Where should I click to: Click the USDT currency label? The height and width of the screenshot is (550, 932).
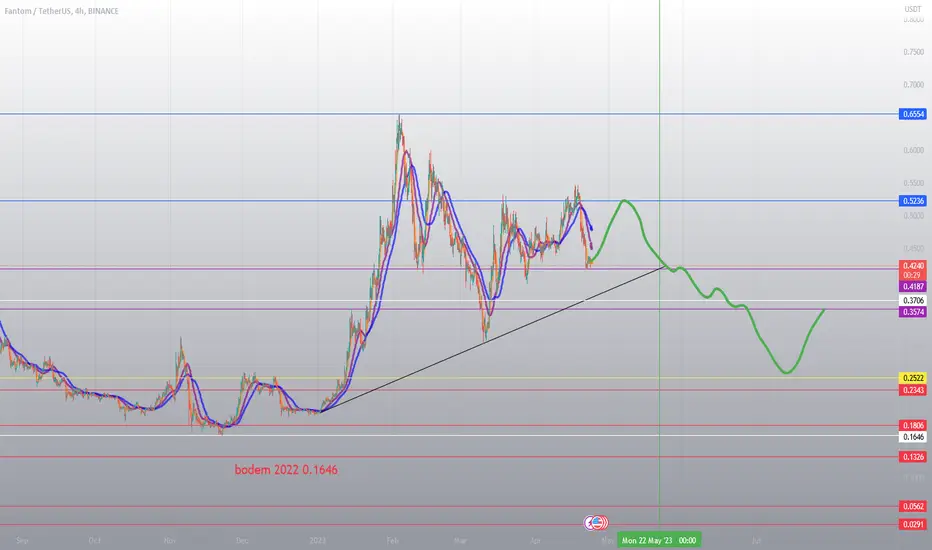coord(912,10)
